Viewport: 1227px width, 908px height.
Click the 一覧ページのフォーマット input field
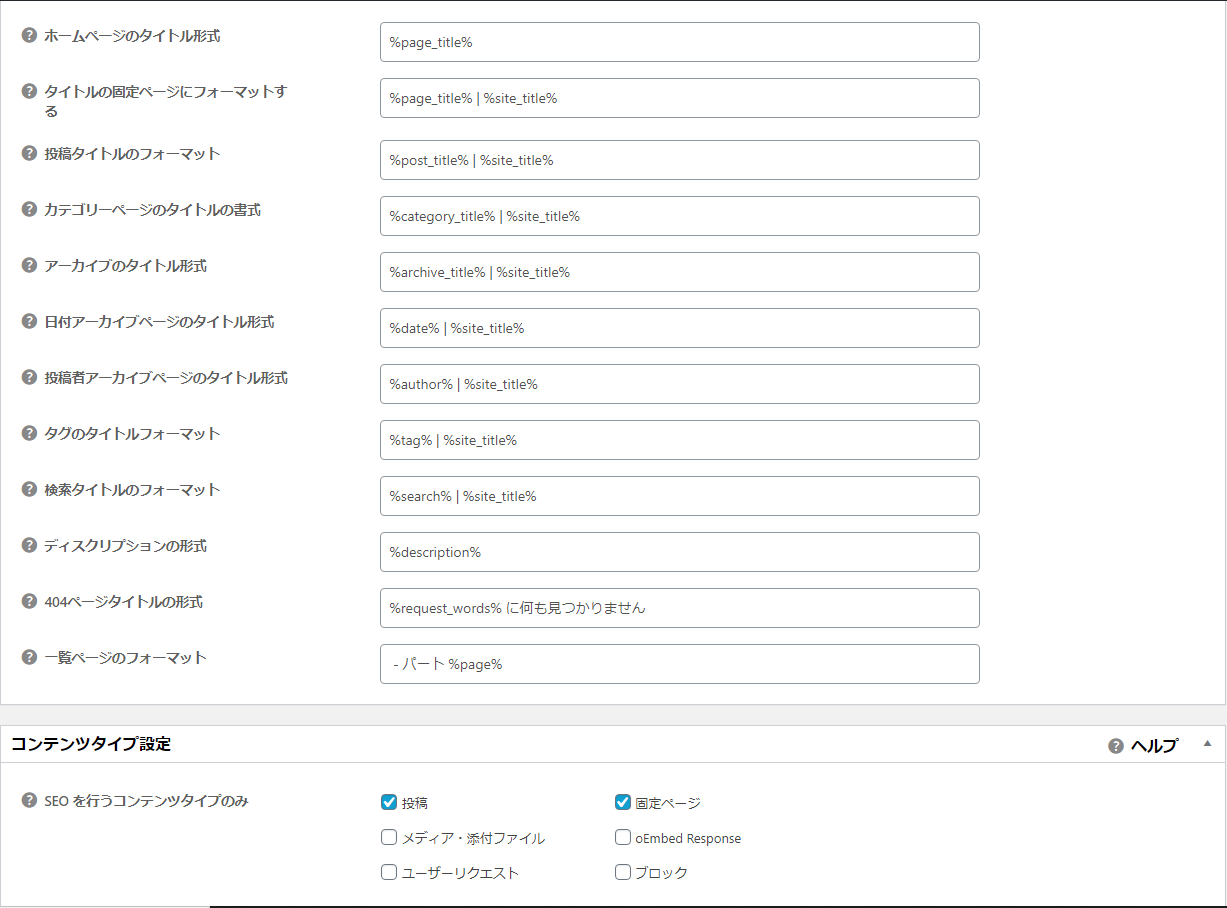(679, 664)
